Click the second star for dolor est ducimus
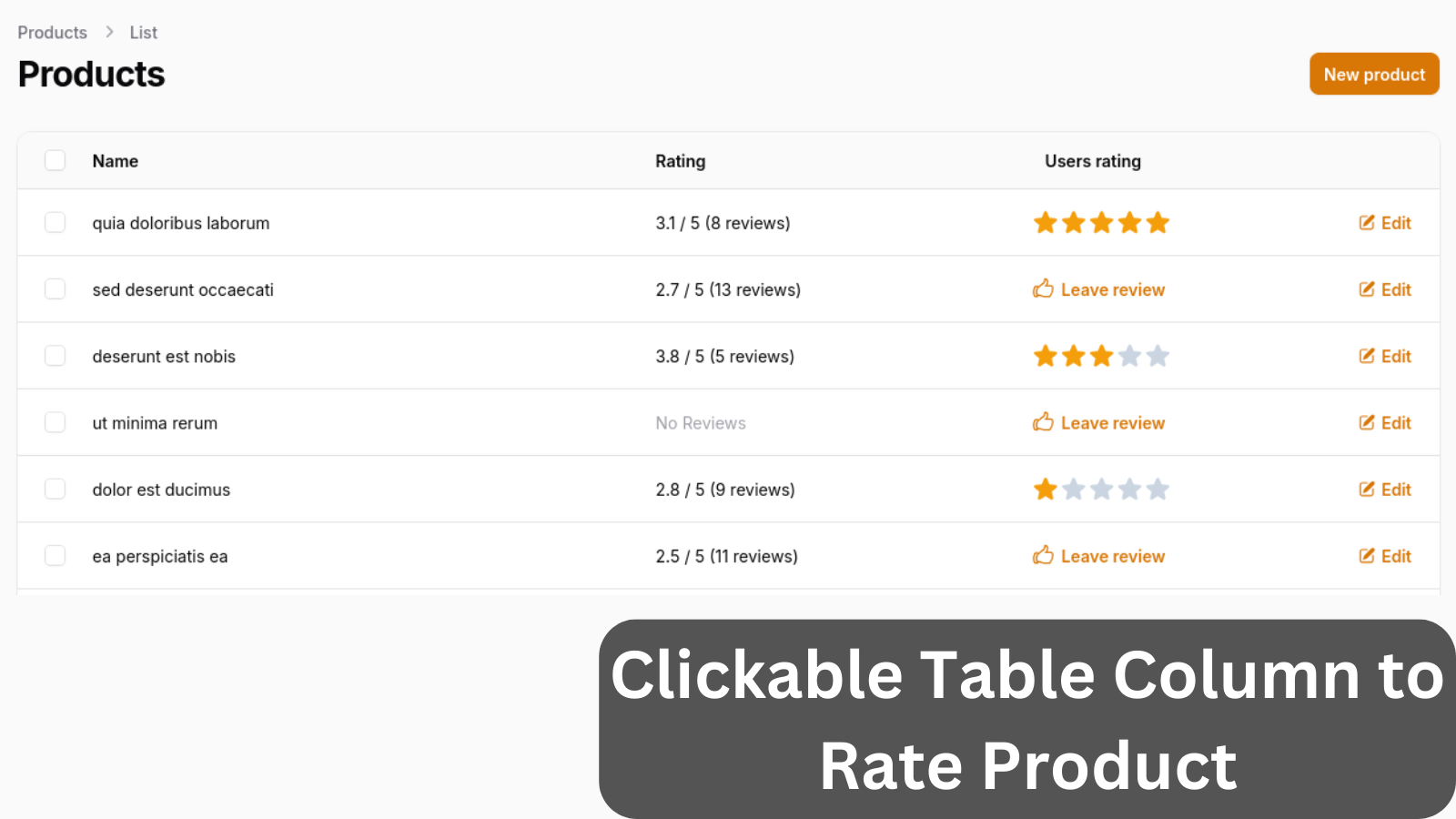The height and width of the screenshot is (819, 1456). tap(1074, 490)
